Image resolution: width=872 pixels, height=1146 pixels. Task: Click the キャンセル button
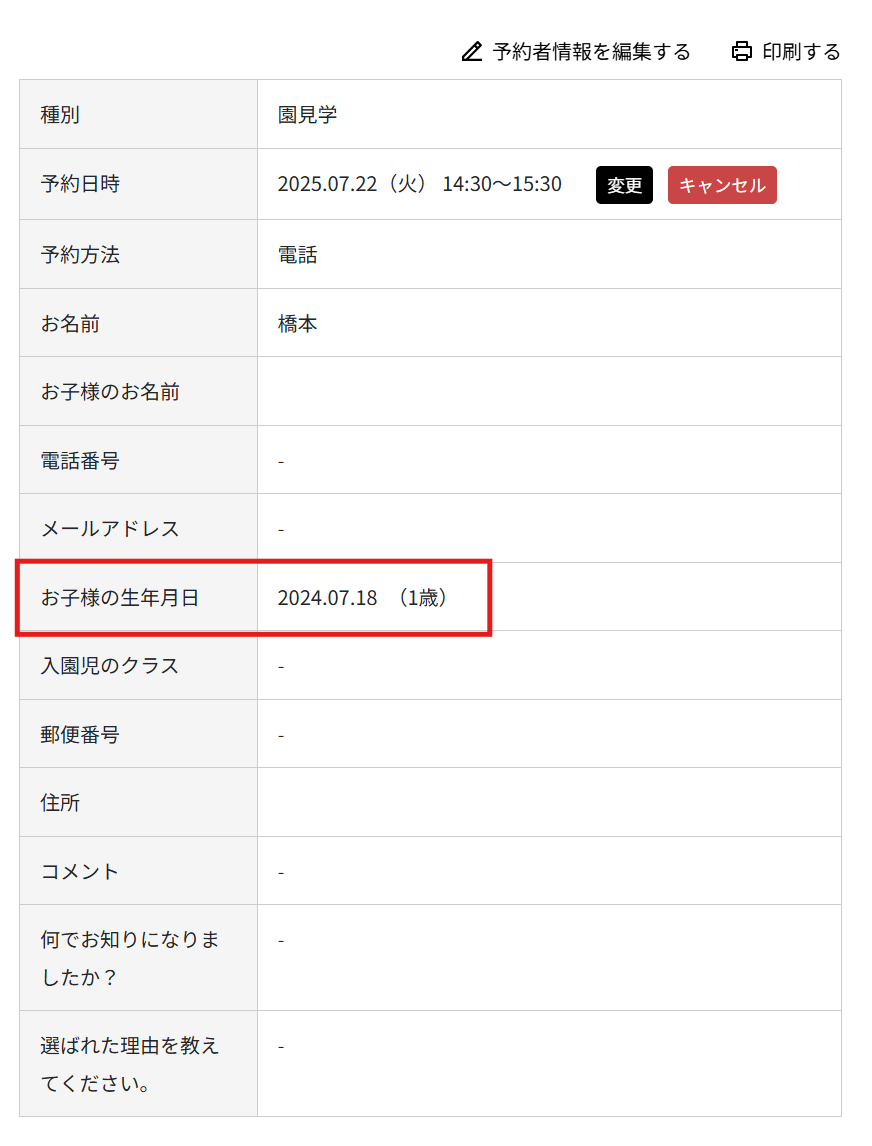(722, 185)
